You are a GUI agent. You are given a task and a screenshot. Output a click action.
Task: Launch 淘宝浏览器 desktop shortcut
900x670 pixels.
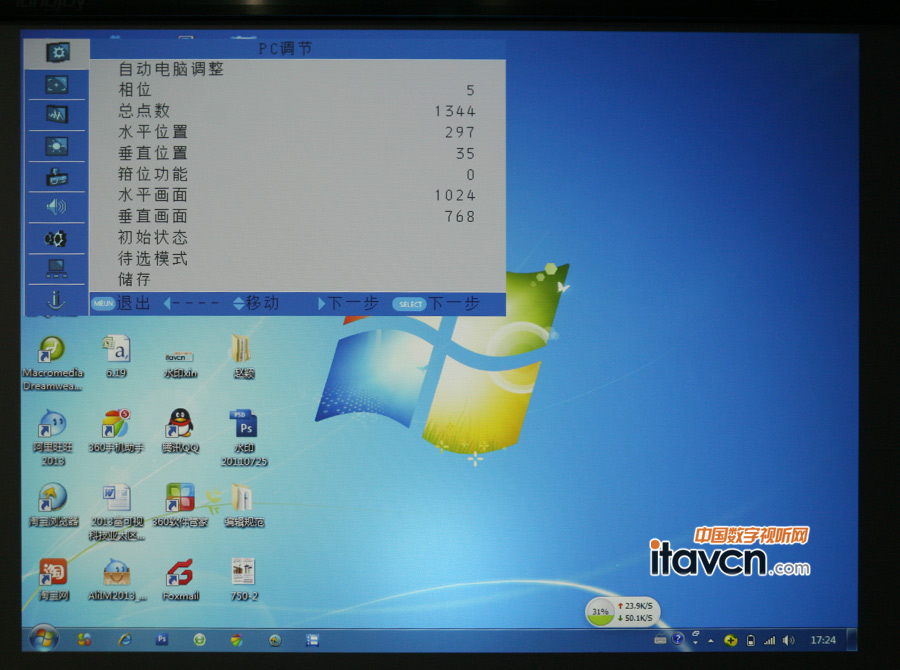pos(53,505)
